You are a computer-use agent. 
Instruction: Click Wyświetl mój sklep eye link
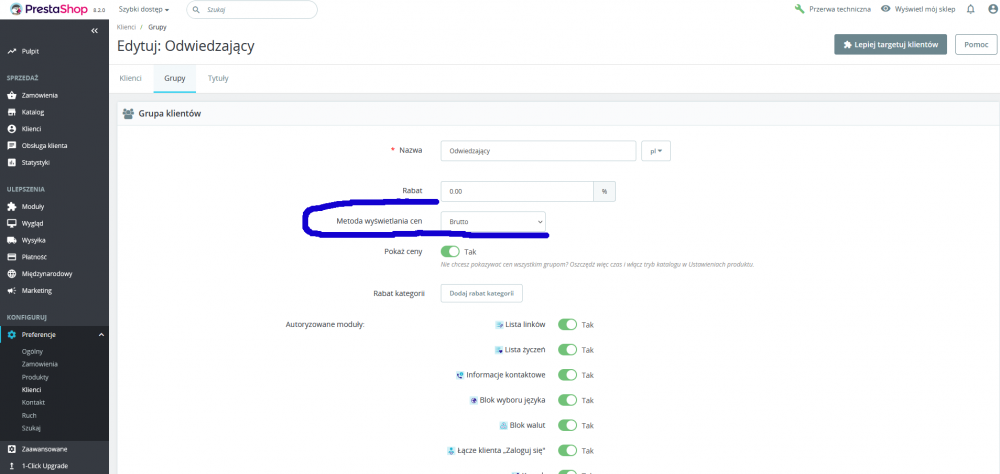918,9
